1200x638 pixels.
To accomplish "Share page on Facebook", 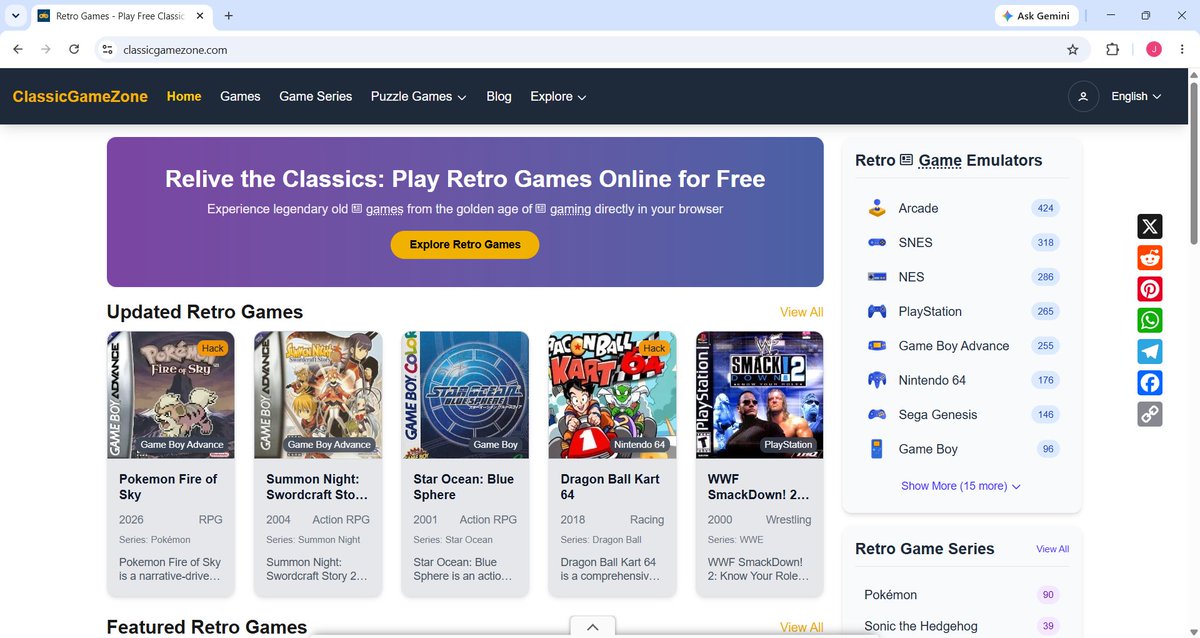I will [1150, 383].
